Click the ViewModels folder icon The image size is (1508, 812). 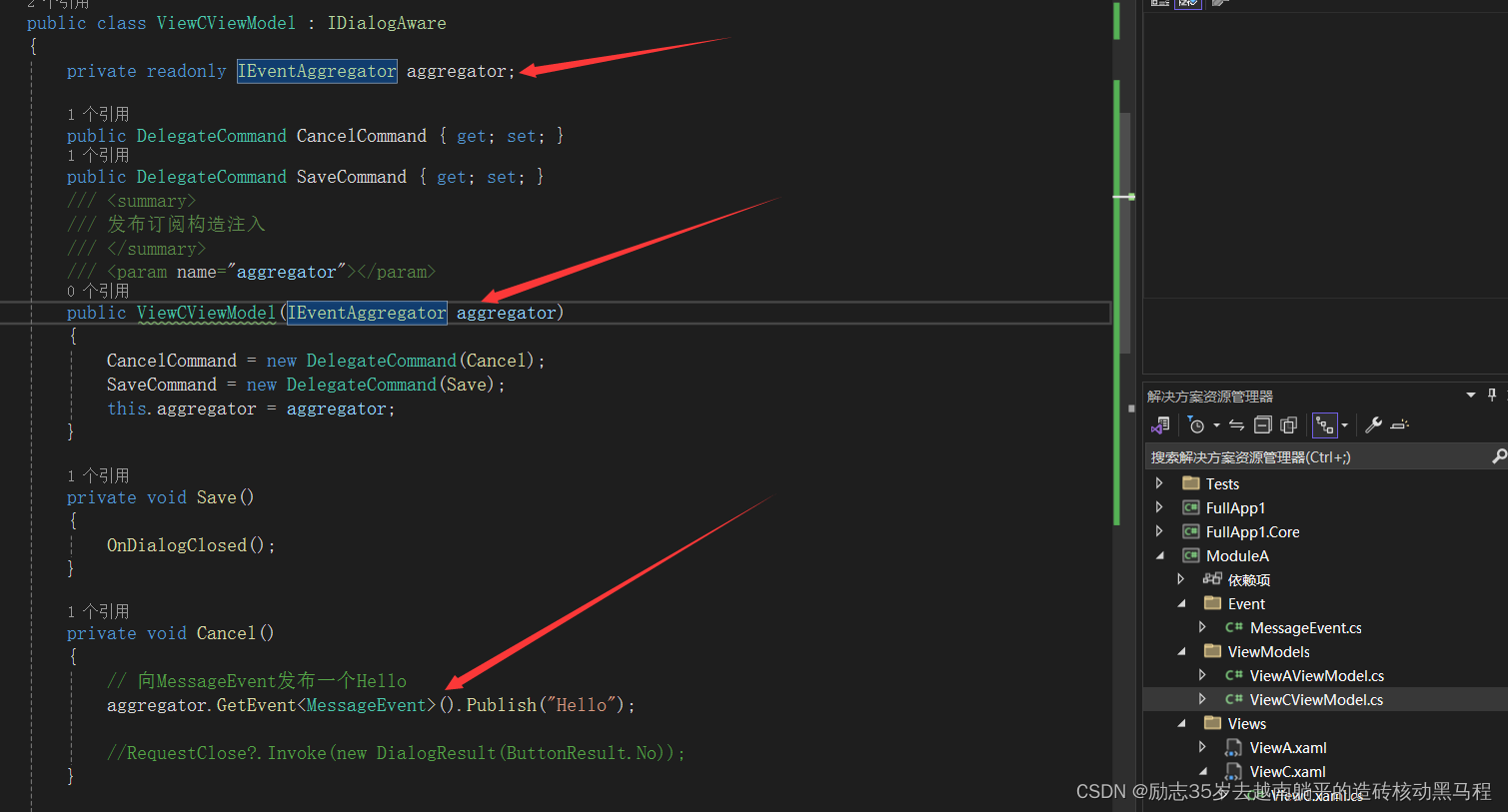[1213, 651]
